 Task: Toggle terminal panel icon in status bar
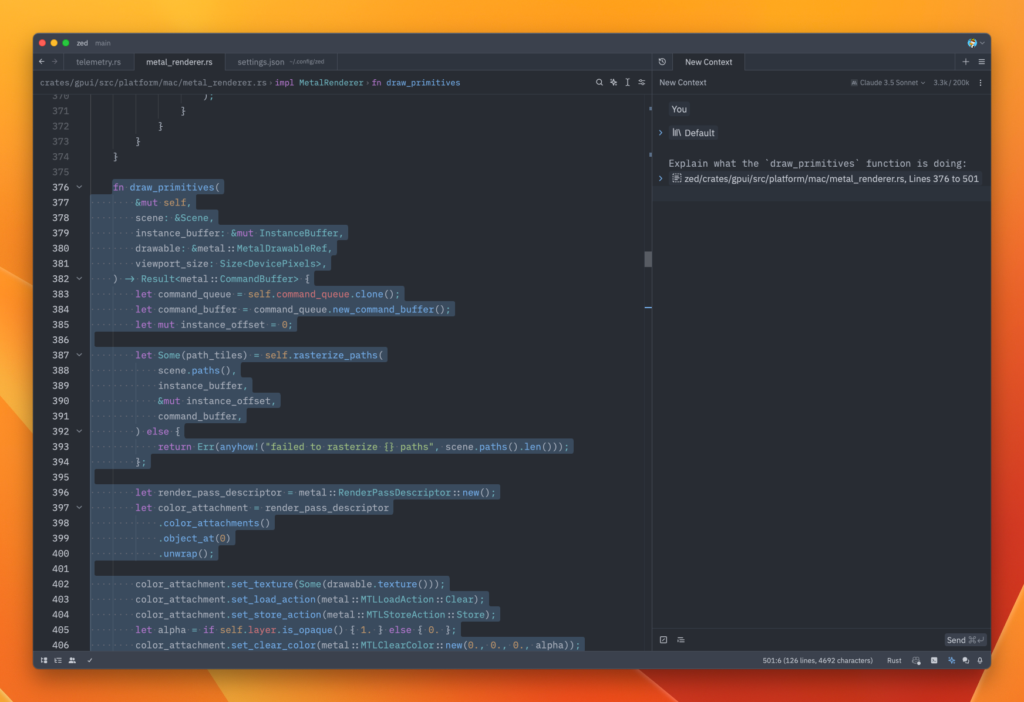click(x=934, y=660)
